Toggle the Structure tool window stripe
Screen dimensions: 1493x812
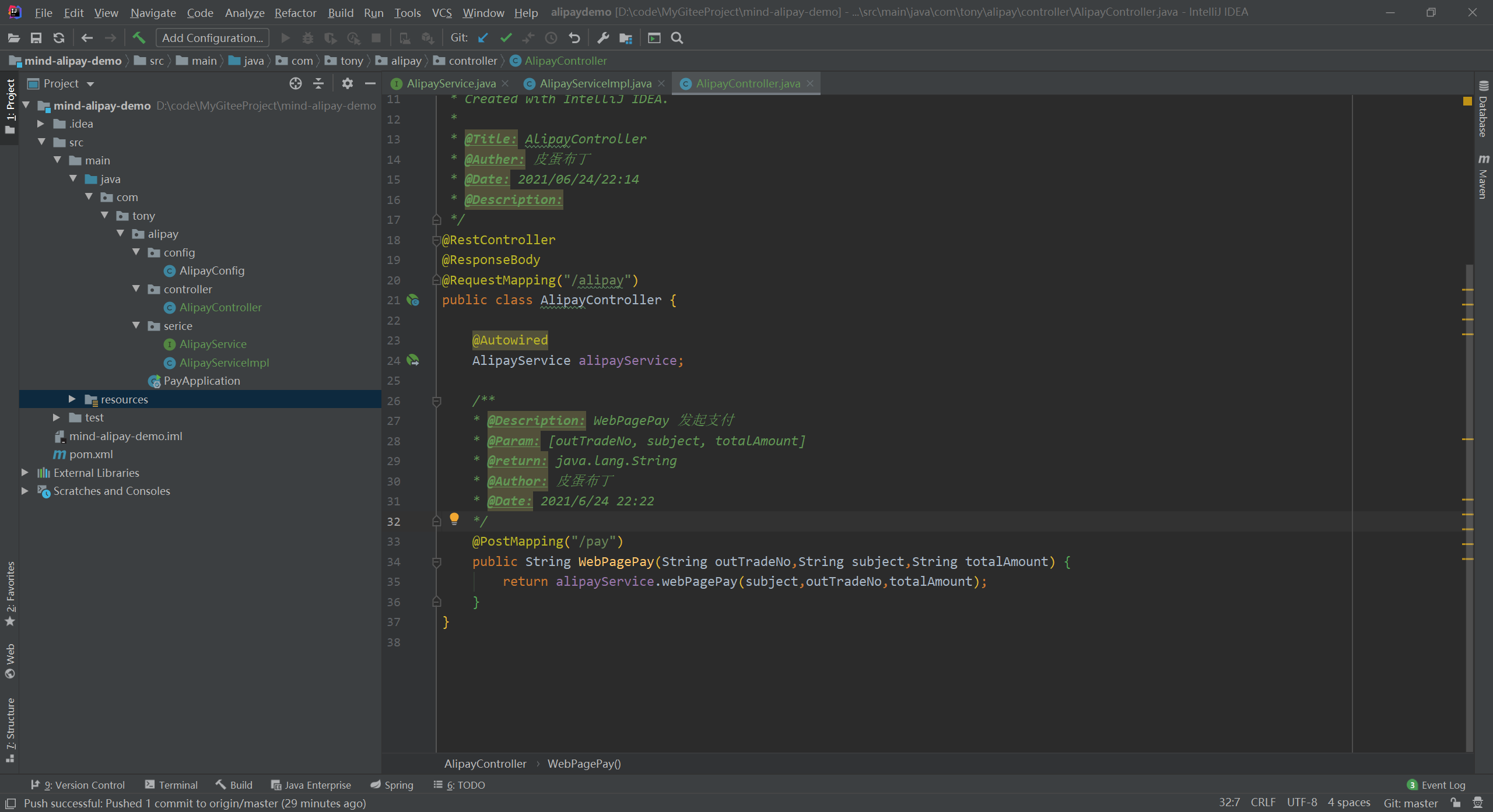(10, 729)
